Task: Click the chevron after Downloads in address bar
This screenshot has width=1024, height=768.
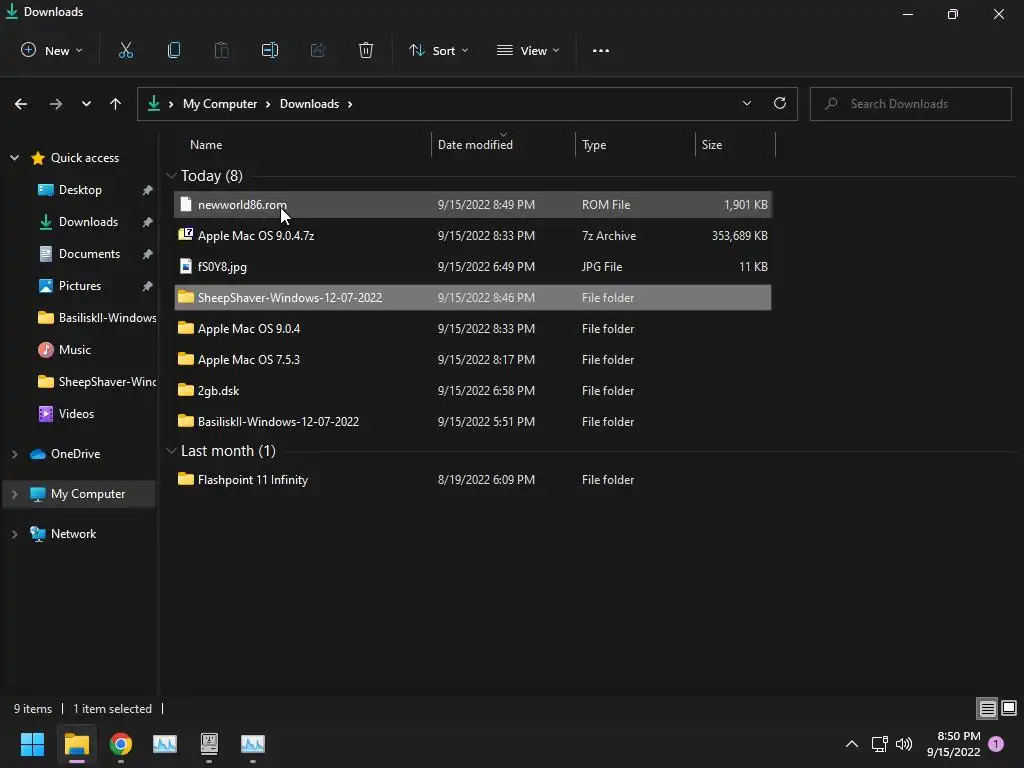Action: coord(350,104)
